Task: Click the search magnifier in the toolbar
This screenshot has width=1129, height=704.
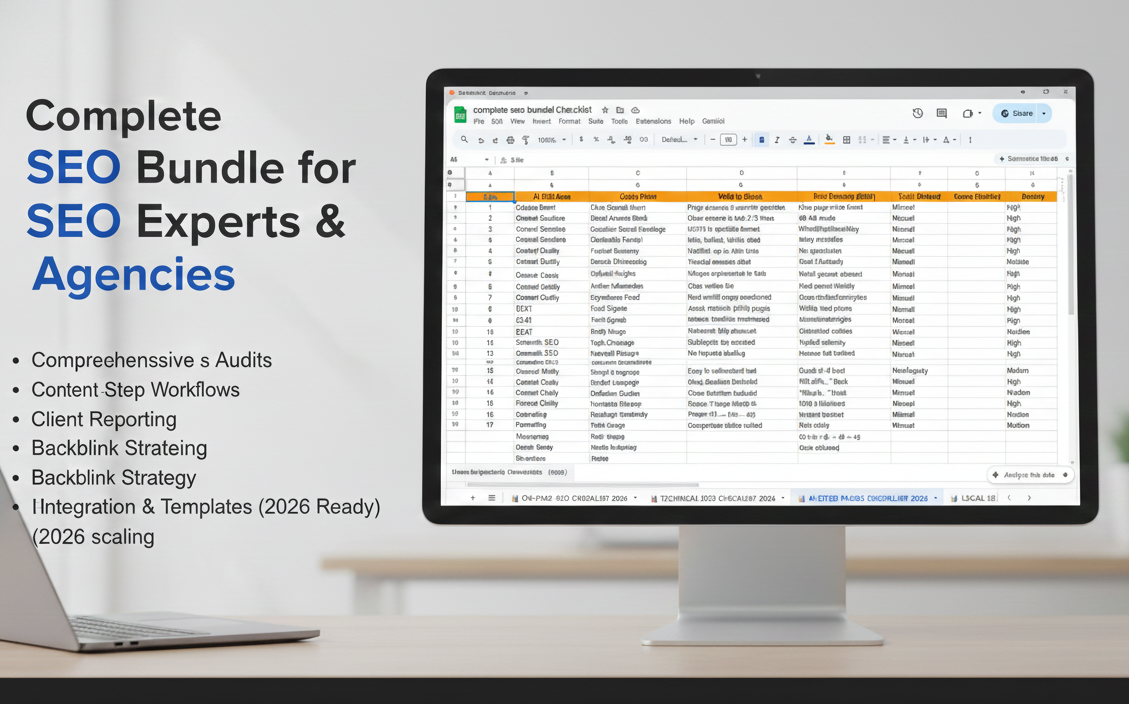Action: (x=464, y=140)
